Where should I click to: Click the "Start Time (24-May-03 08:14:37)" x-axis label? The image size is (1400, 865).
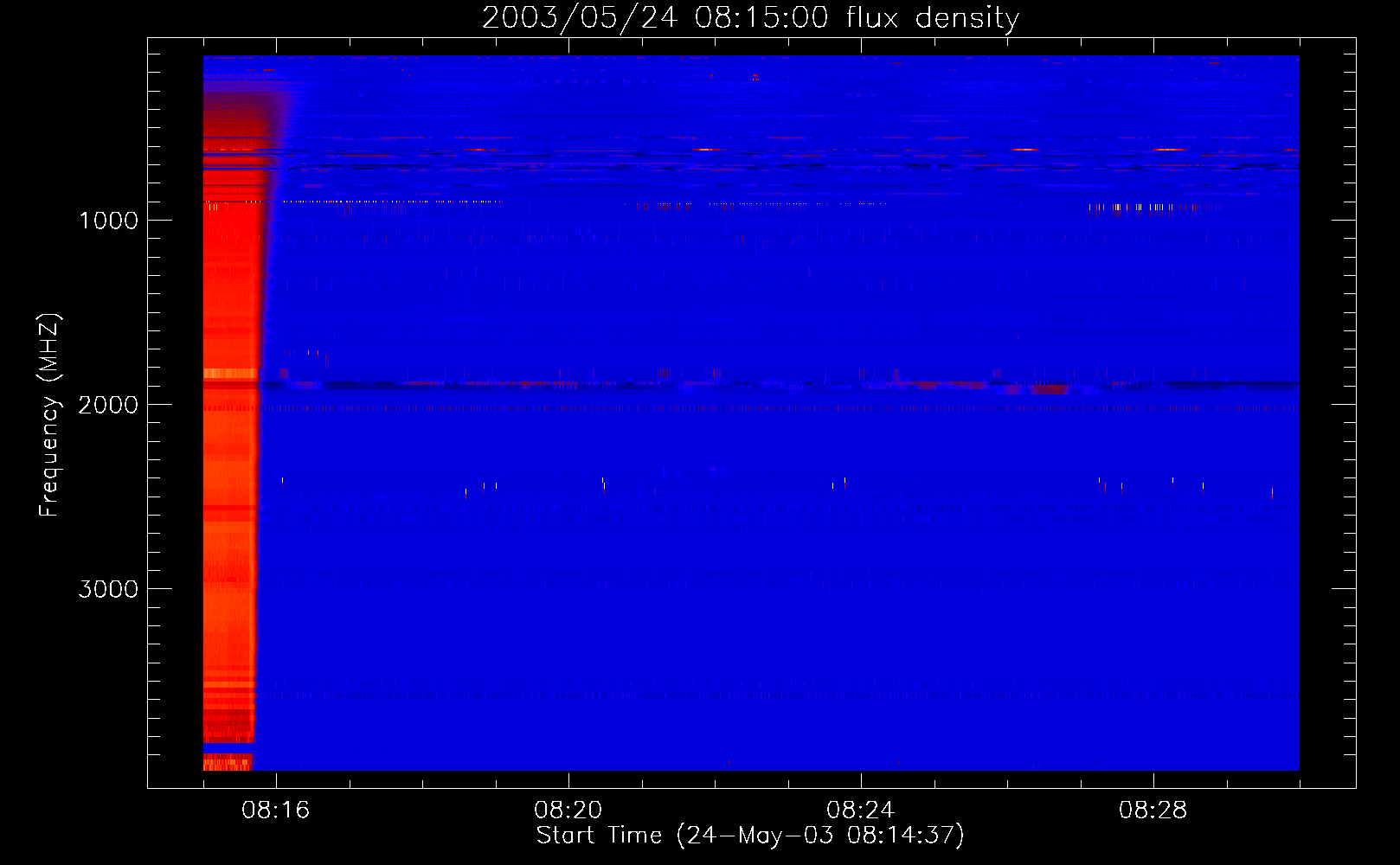[x=750, y=836]
